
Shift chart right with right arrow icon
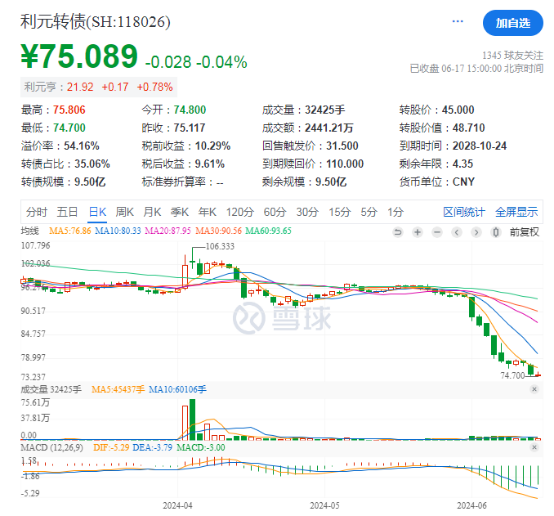tap(476, 232)
